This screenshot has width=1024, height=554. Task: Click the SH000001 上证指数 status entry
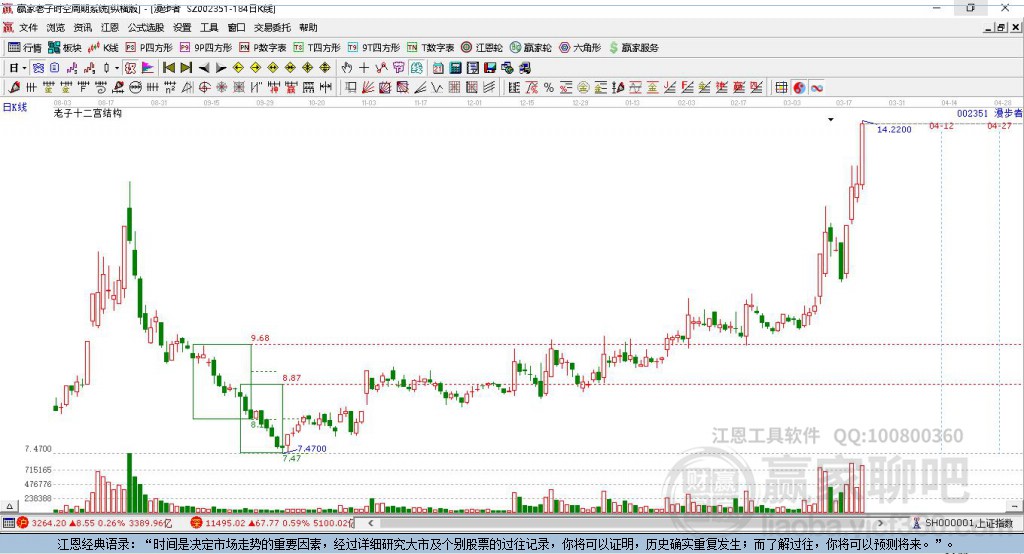tap(968, 523)
